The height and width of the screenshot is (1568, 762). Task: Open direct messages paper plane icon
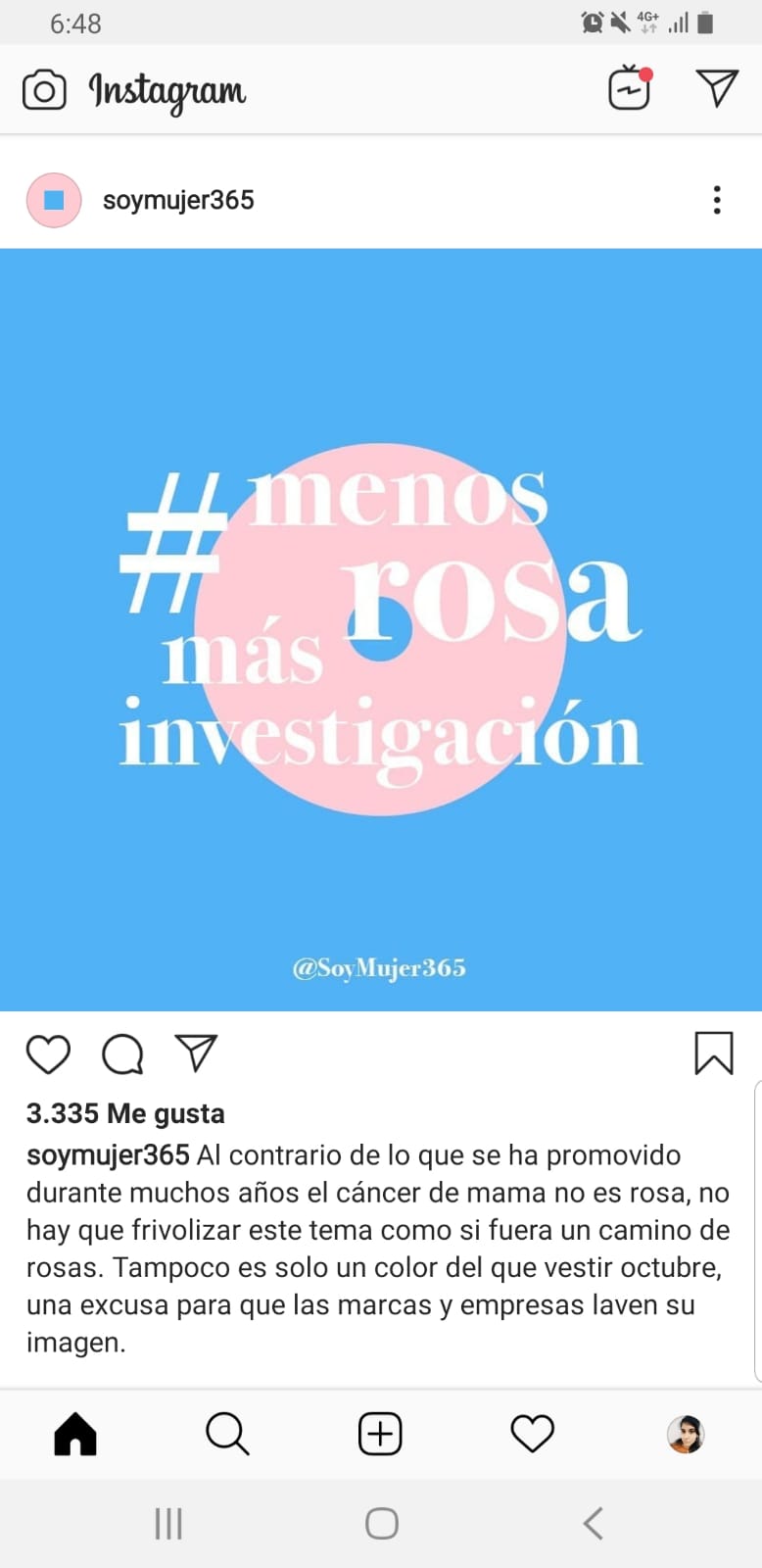[717, 88]
